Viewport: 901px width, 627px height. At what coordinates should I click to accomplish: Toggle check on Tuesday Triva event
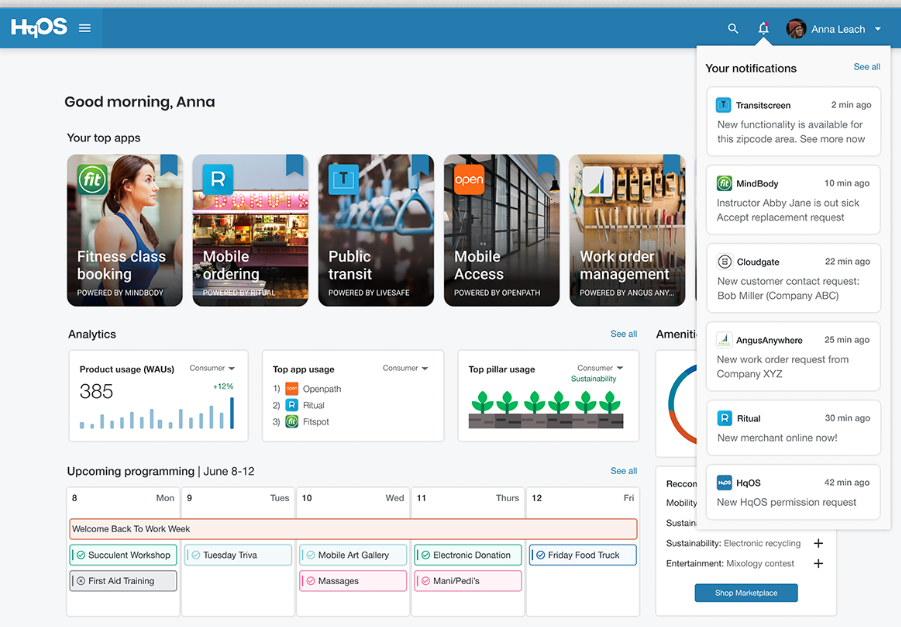coord(196,555)
